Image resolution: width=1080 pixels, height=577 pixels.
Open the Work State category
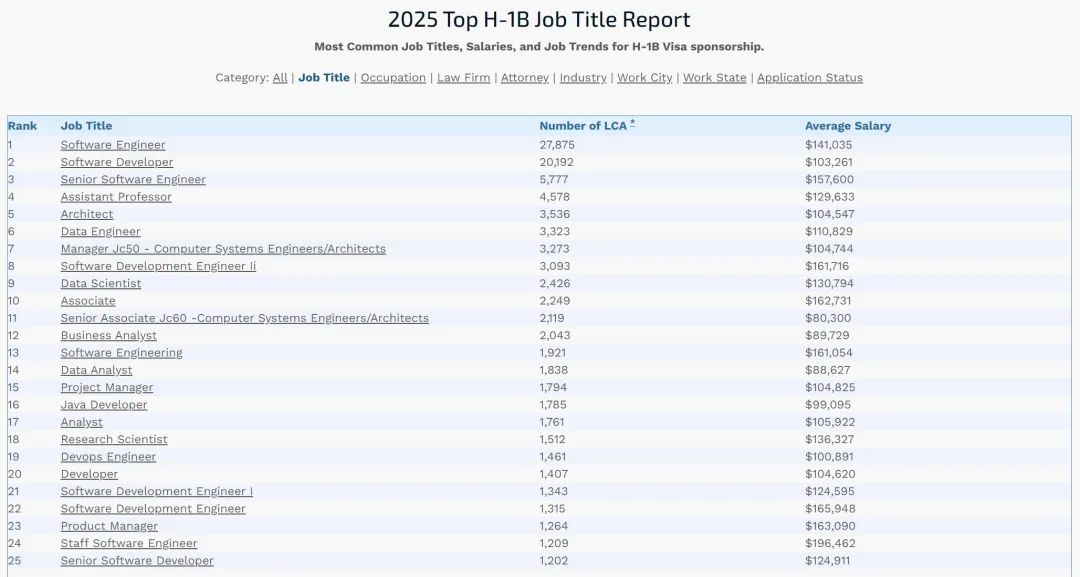[x=715, y=78]
